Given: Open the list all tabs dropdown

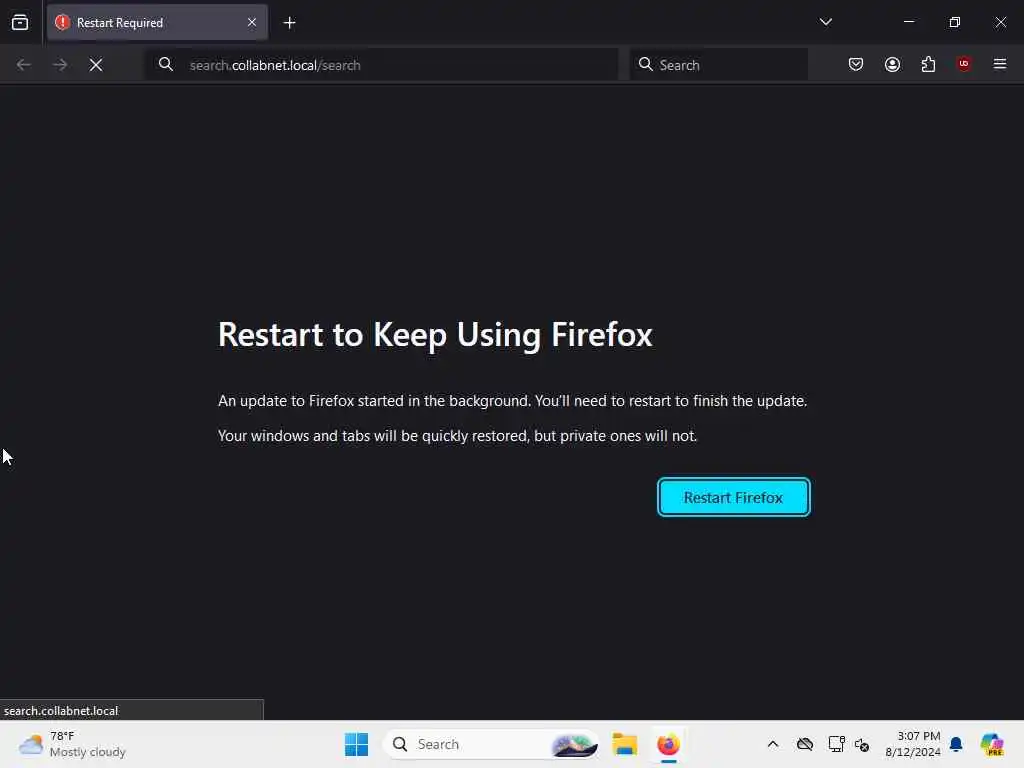Looking at the screenshot, I should (825, 22).
